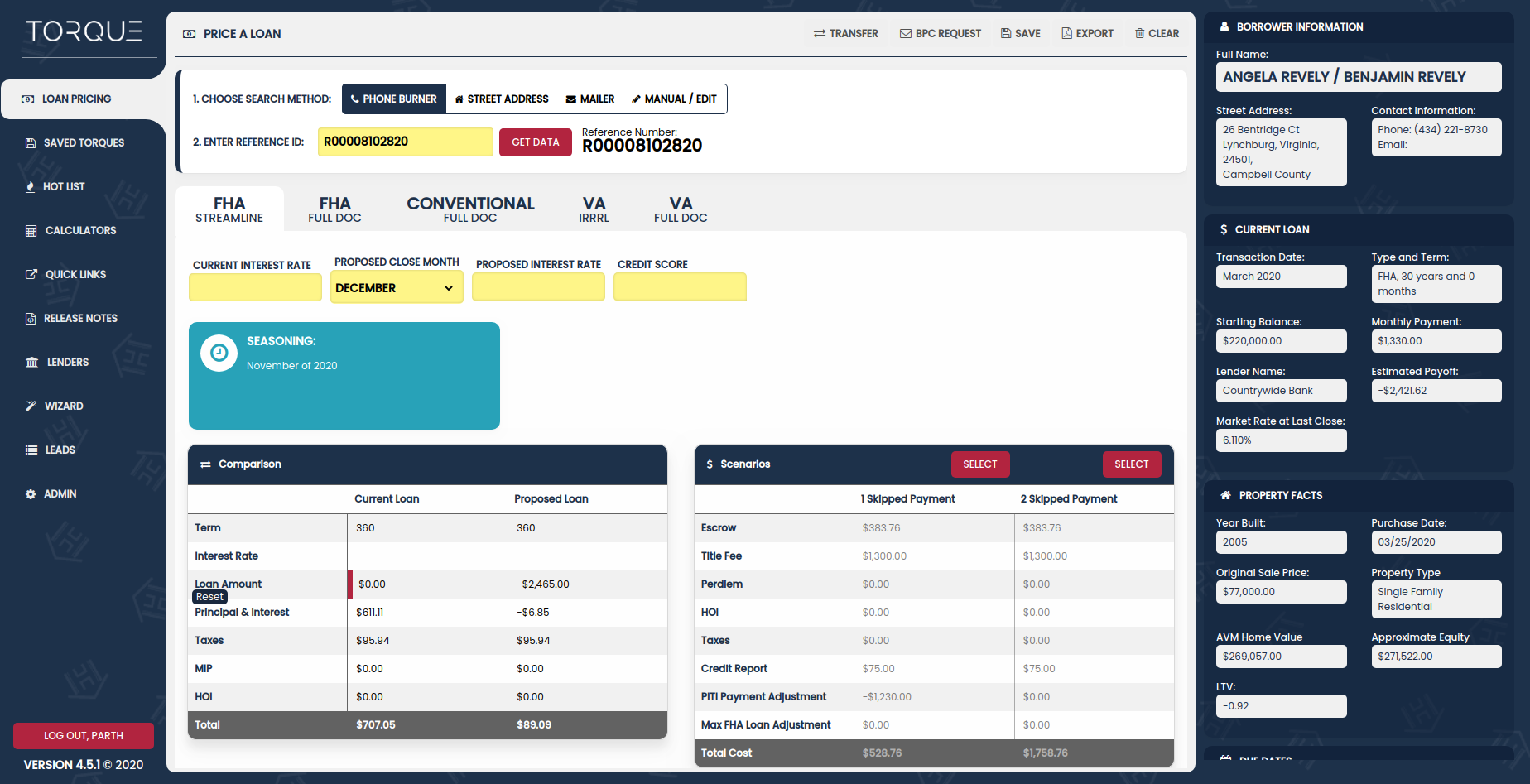Viewport: 1530px width, 784px height.
Task: Click the BPC Request envelope icon
Action: click(x=905, y=34)
